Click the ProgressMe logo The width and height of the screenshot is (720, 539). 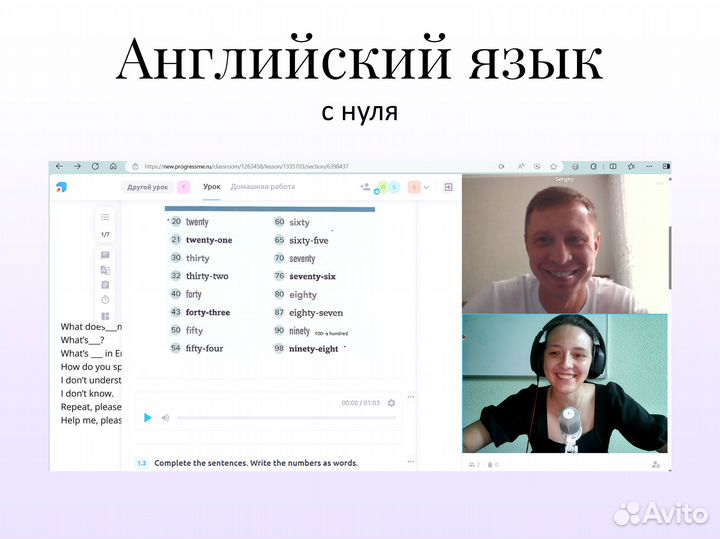coord(61,187)
